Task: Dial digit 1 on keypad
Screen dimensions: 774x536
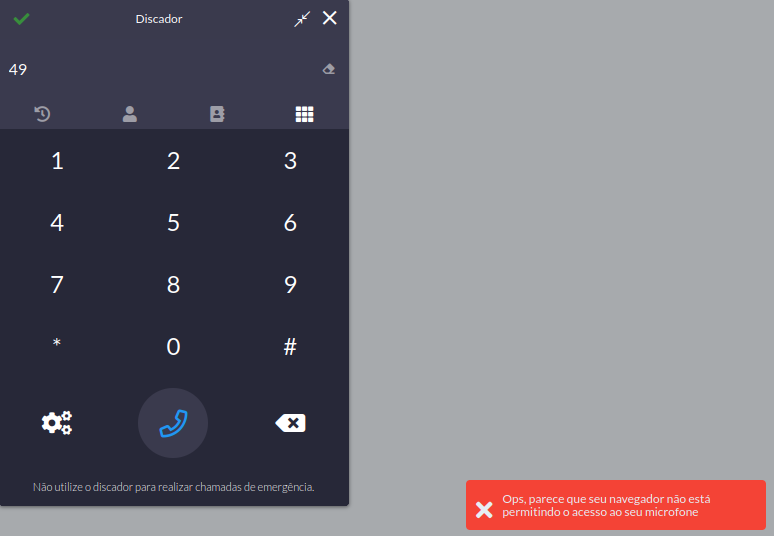Action: coord(57,161)
